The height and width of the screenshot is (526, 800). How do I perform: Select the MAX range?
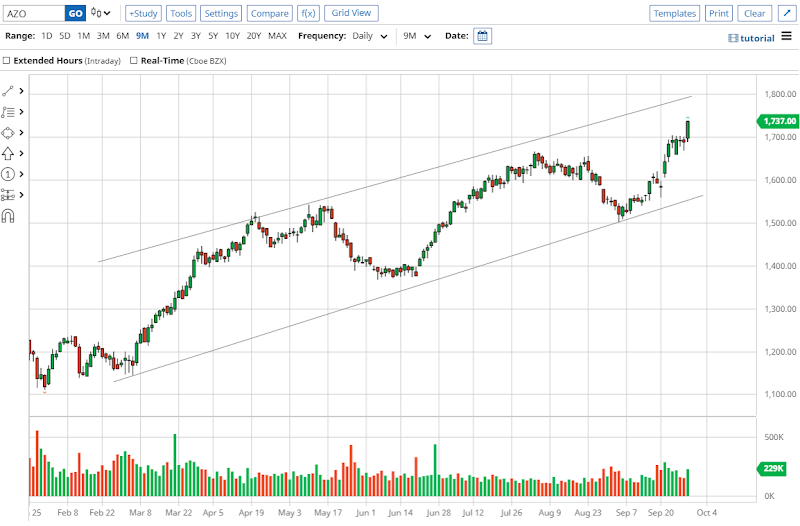tap(277, 36)
